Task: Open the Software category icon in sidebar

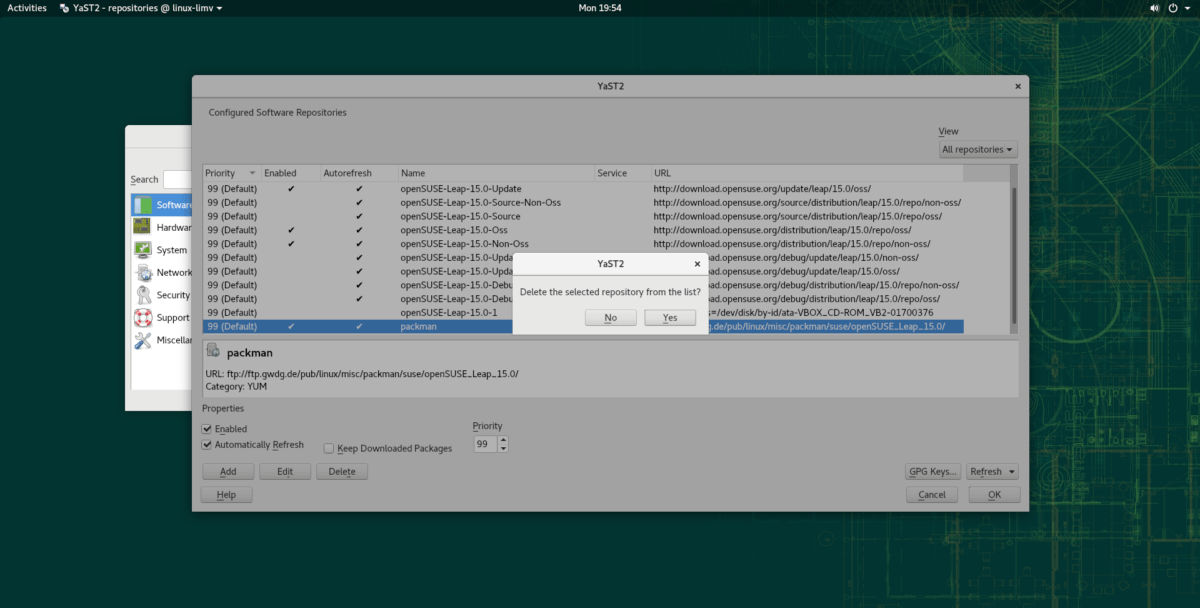Action: 143,205
